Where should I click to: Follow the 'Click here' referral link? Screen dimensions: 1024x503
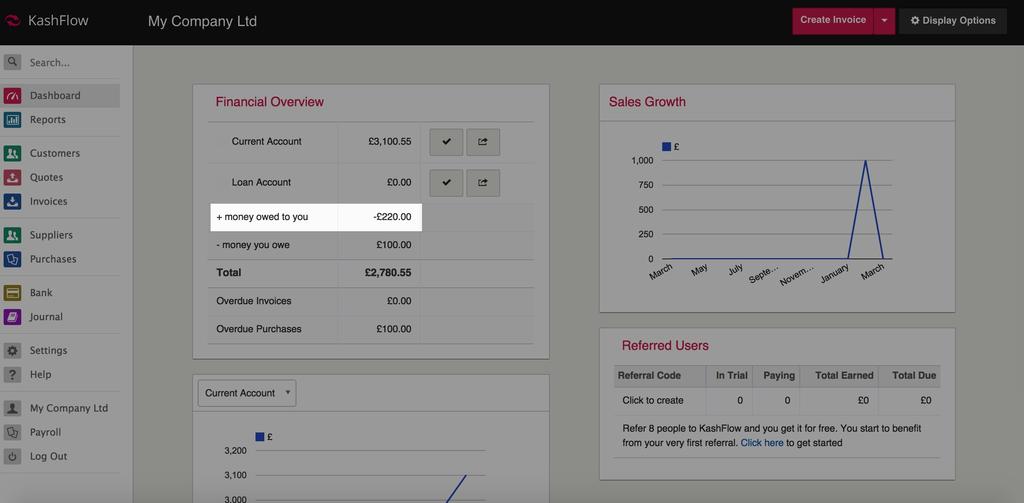762,443
